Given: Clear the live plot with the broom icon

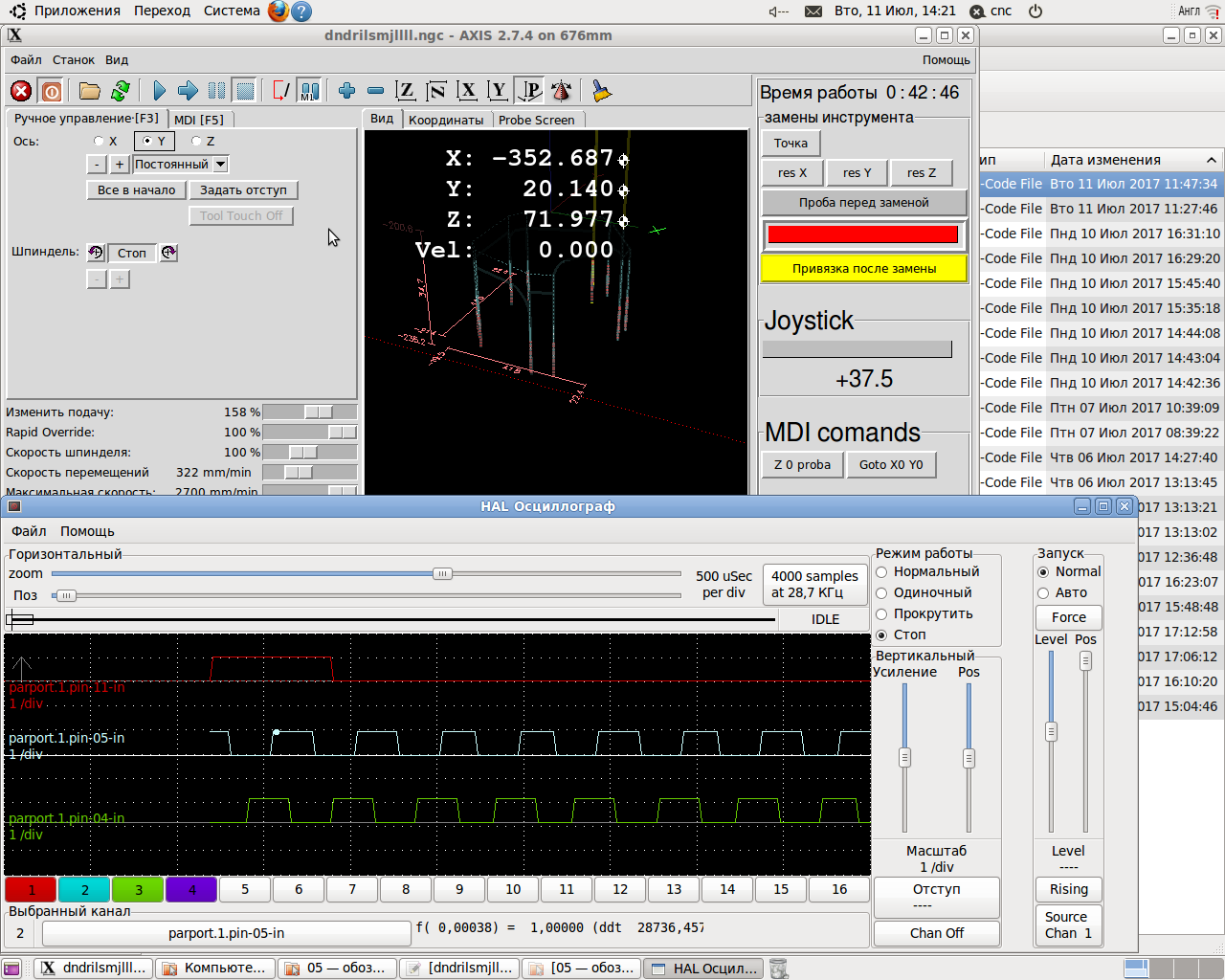Looking at the screenshot, I should [601, 91].
